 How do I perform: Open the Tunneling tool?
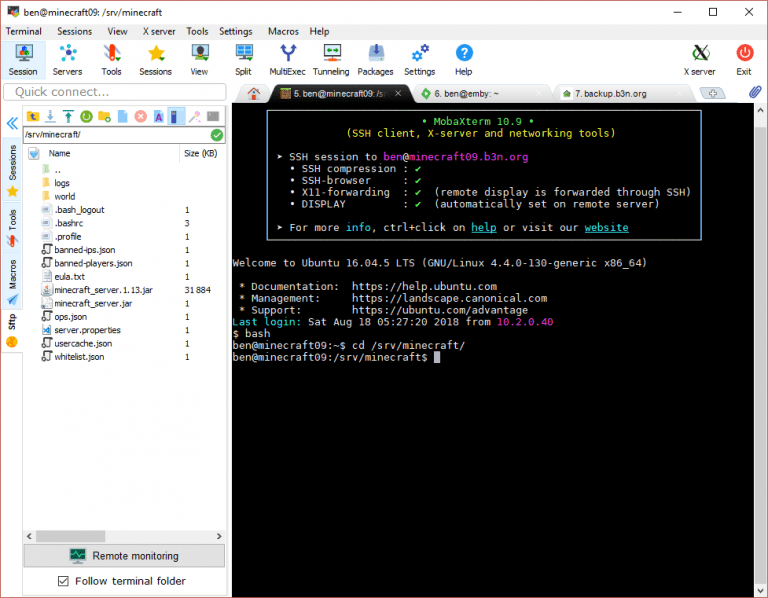[x=331, y=58]
